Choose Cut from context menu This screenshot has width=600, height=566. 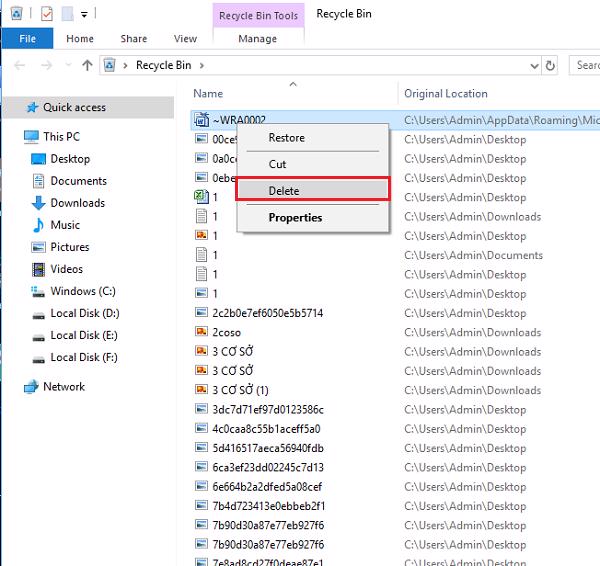(313, 164)
